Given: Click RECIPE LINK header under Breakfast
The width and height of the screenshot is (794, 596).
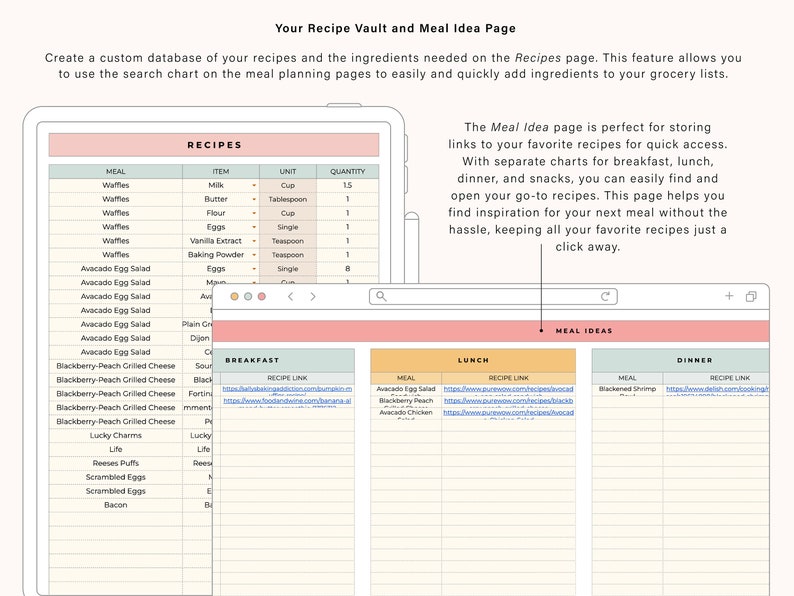Looking at the screenshot, I should 287,378.
